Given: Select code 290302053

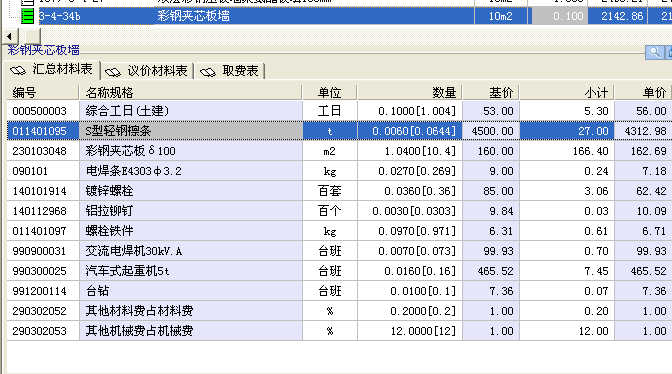Looking at the screenshot, I should pyautogui.click(x=43, y=331).
